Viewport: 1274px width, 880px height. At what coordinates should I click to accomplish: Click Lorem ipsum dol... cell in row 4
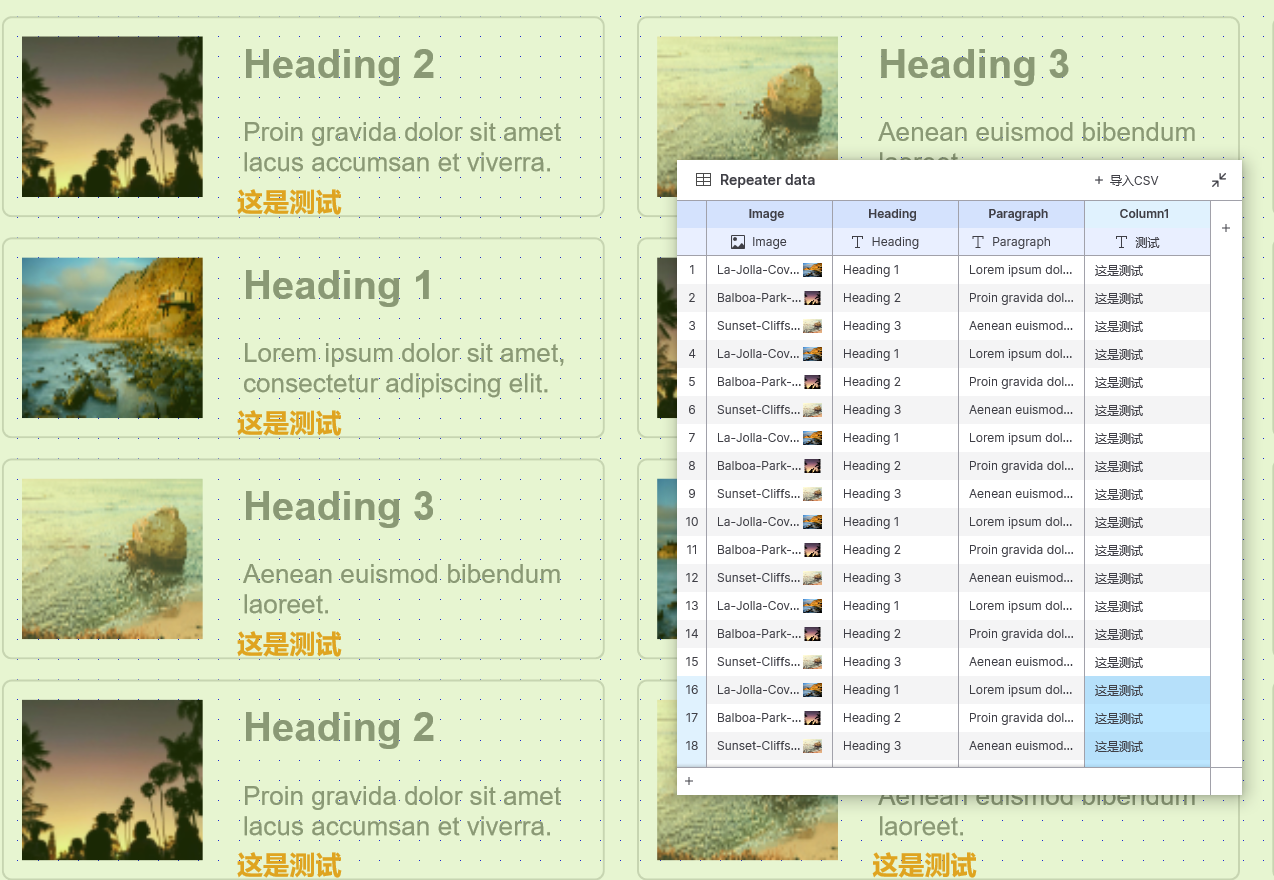click(1021, 354)
